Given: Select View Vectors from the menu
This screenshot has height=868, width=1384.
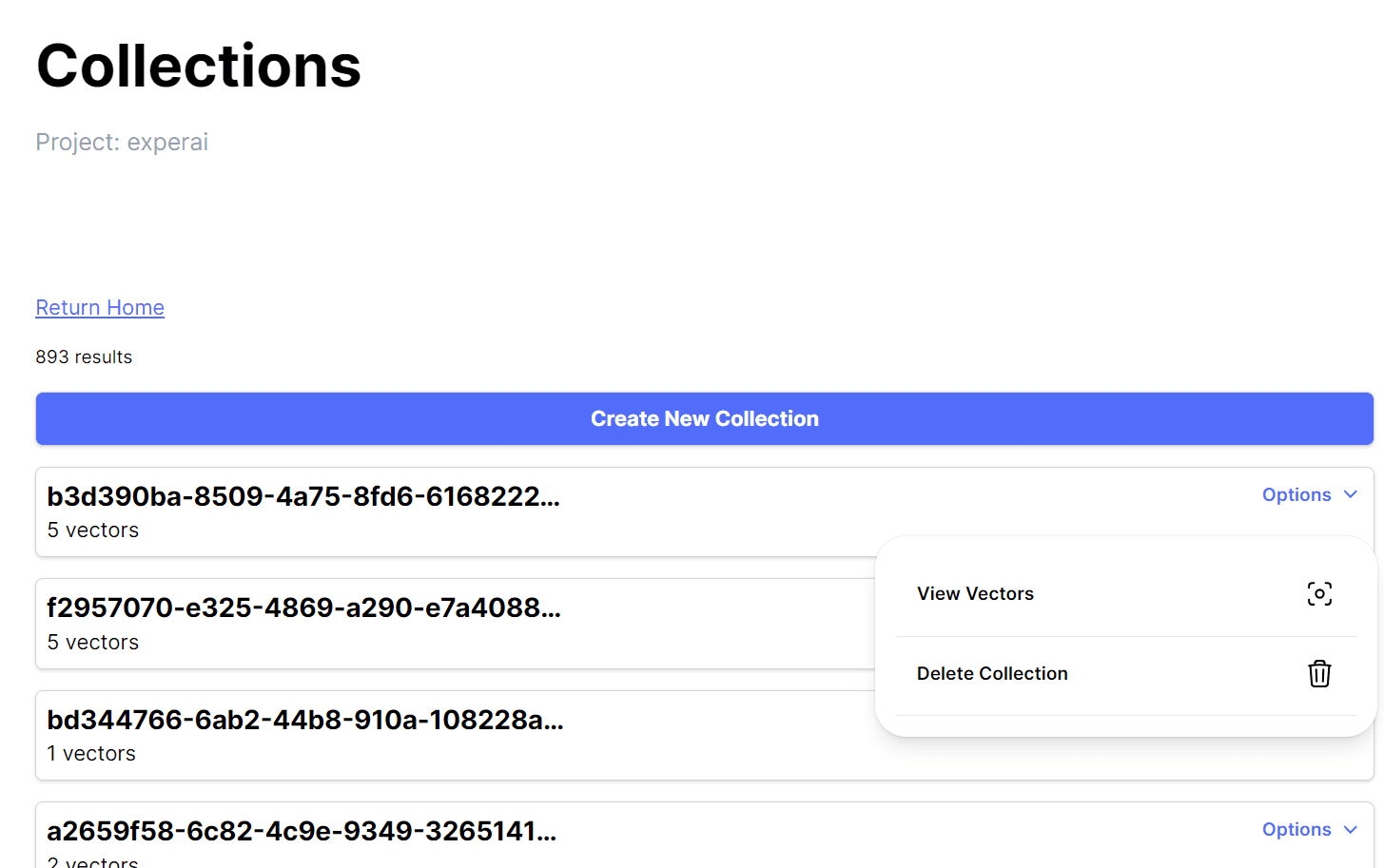Looking at the screenshot, I should [975, 594].
